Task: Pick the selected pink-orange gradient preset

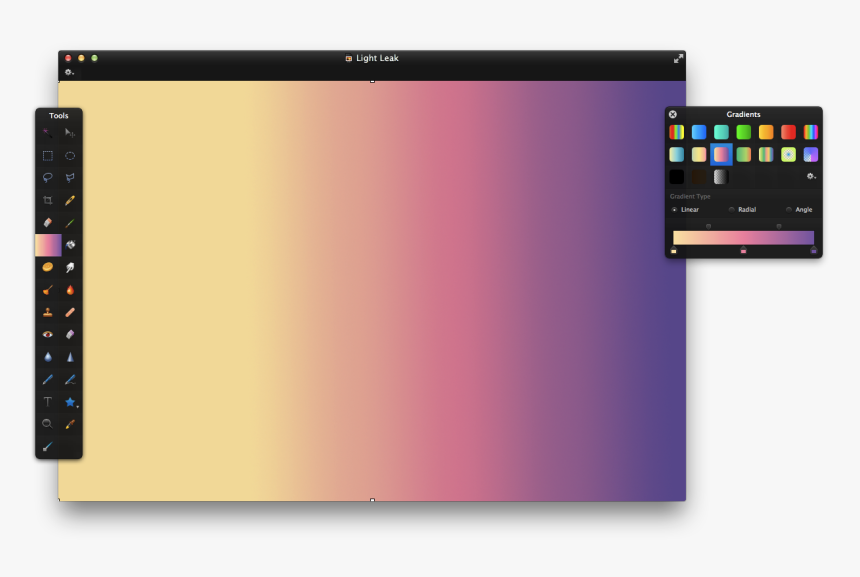Action: pos(721,154)
